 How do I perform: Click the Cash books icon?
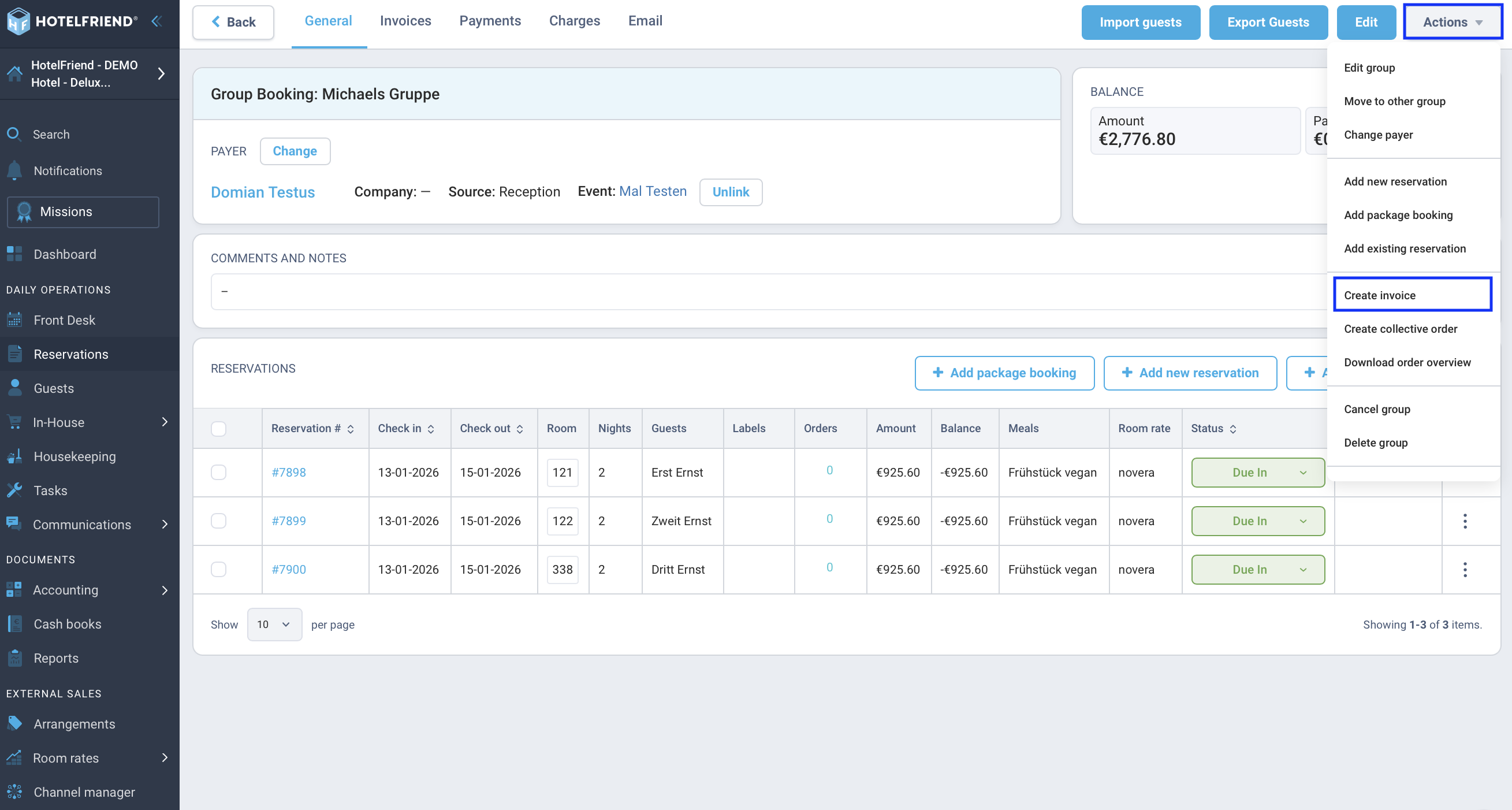click(14, 624)
